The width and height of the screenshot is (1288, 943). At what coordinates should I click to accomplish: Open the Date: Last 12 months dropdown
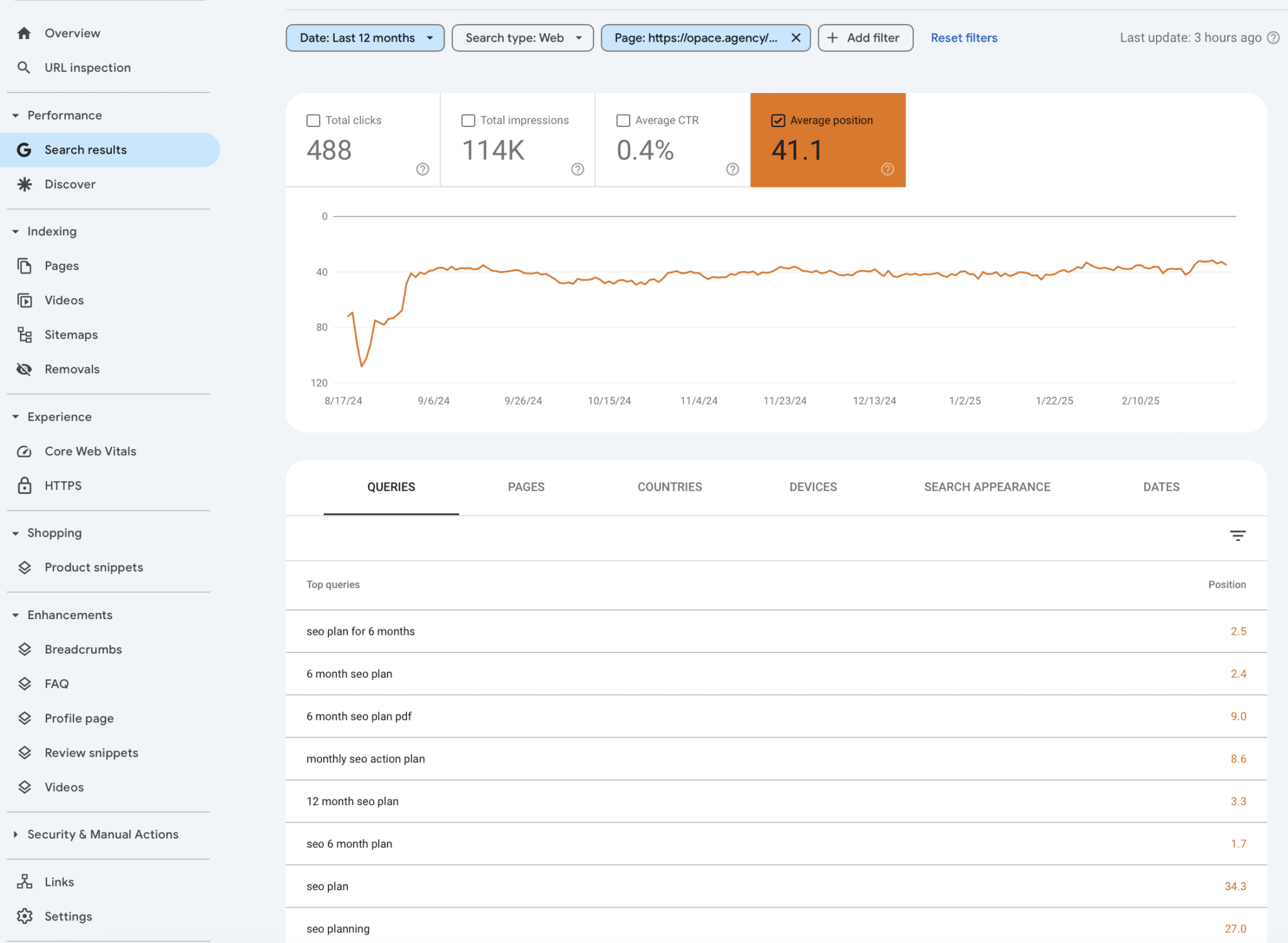coord(365,37)
